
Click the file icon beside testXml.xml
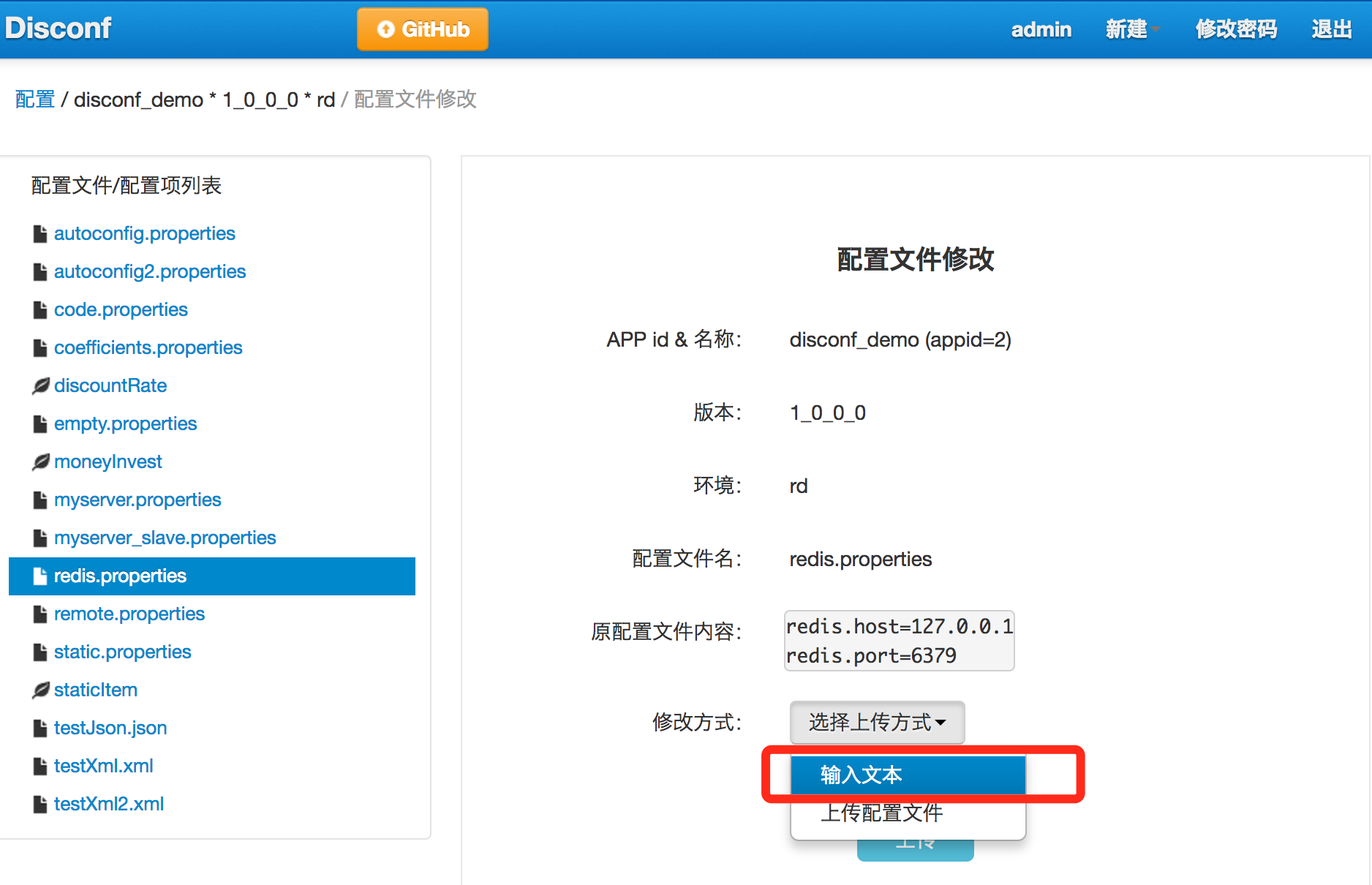click(40, 767)
